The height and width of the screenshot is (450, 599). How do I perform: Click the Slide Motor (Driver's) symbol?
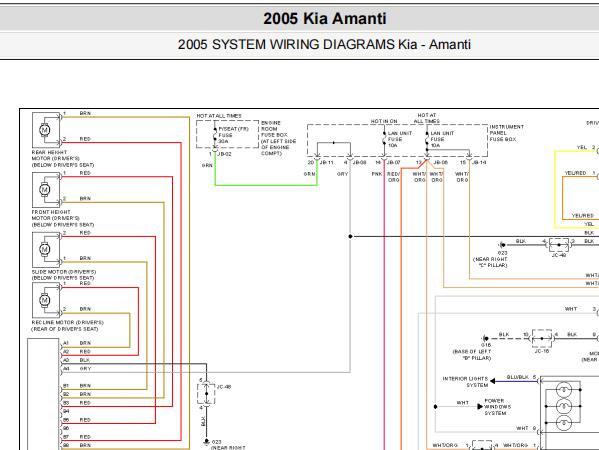pos(46,249)
